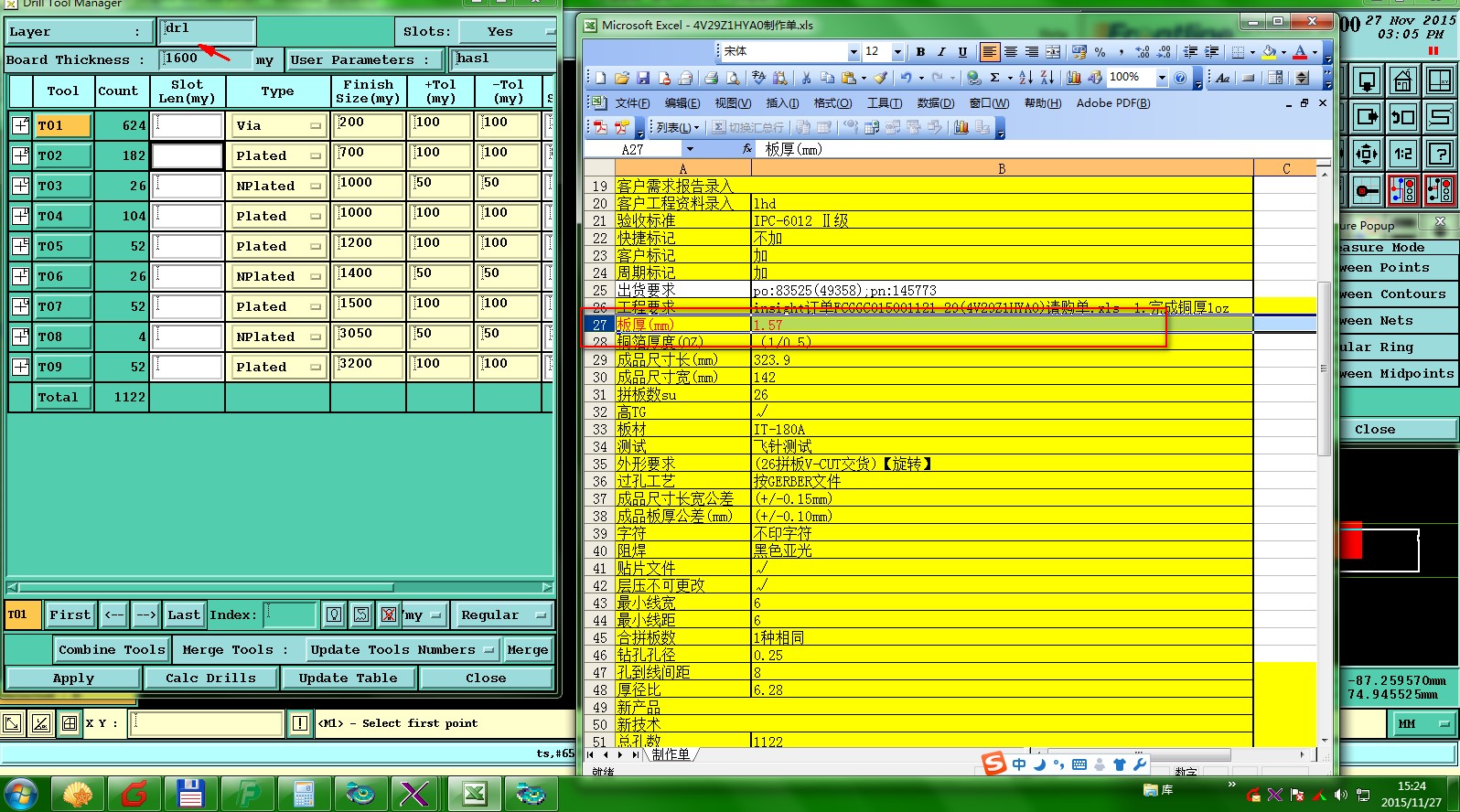The height and width of the screenshot is (812, 1460).
Task: Click the Format Painter brush icon
Action: pos(879,78)
